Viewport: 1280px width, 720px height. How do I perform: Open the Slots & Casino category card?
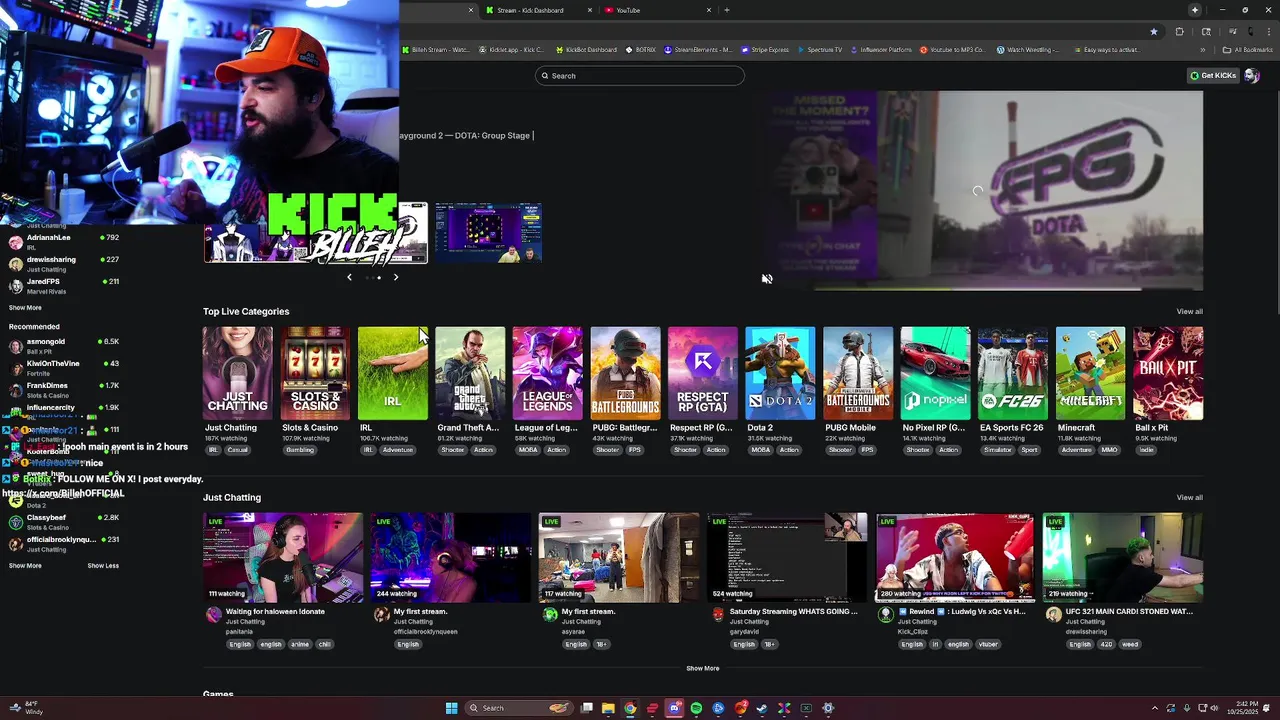click(x=315, y=373)
